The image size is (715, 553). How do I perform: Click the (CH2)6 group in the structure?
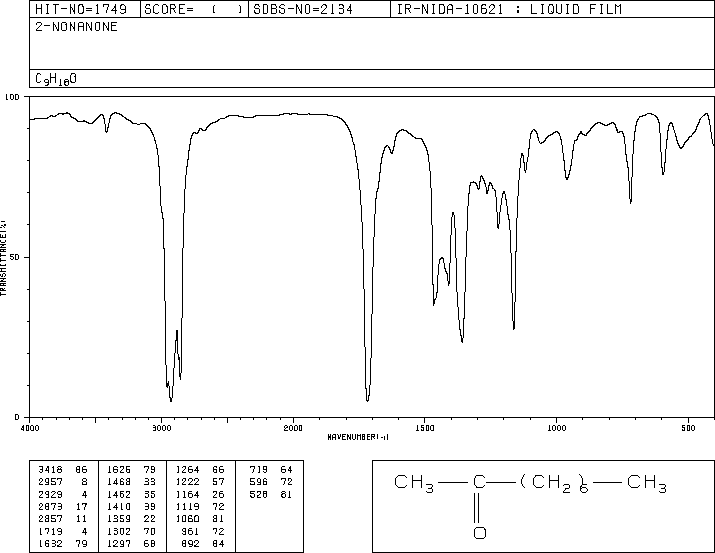(x=554, y=483)
